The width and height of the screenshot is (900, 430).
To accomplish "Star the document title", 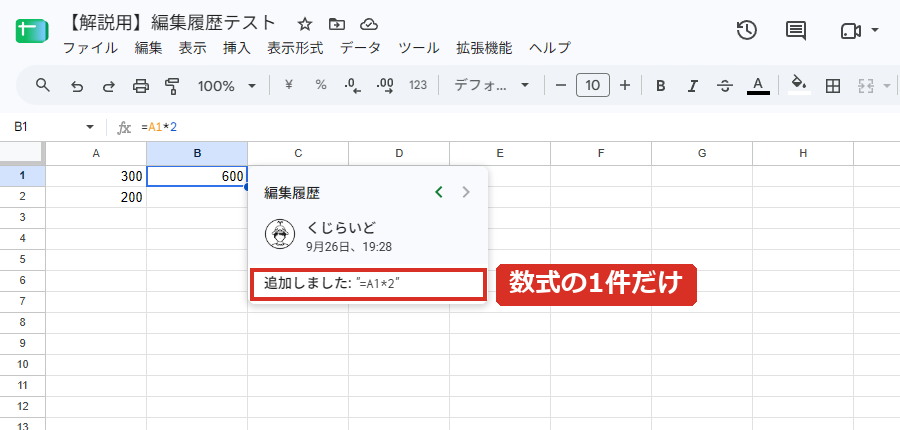I will [x=305, y=24].
